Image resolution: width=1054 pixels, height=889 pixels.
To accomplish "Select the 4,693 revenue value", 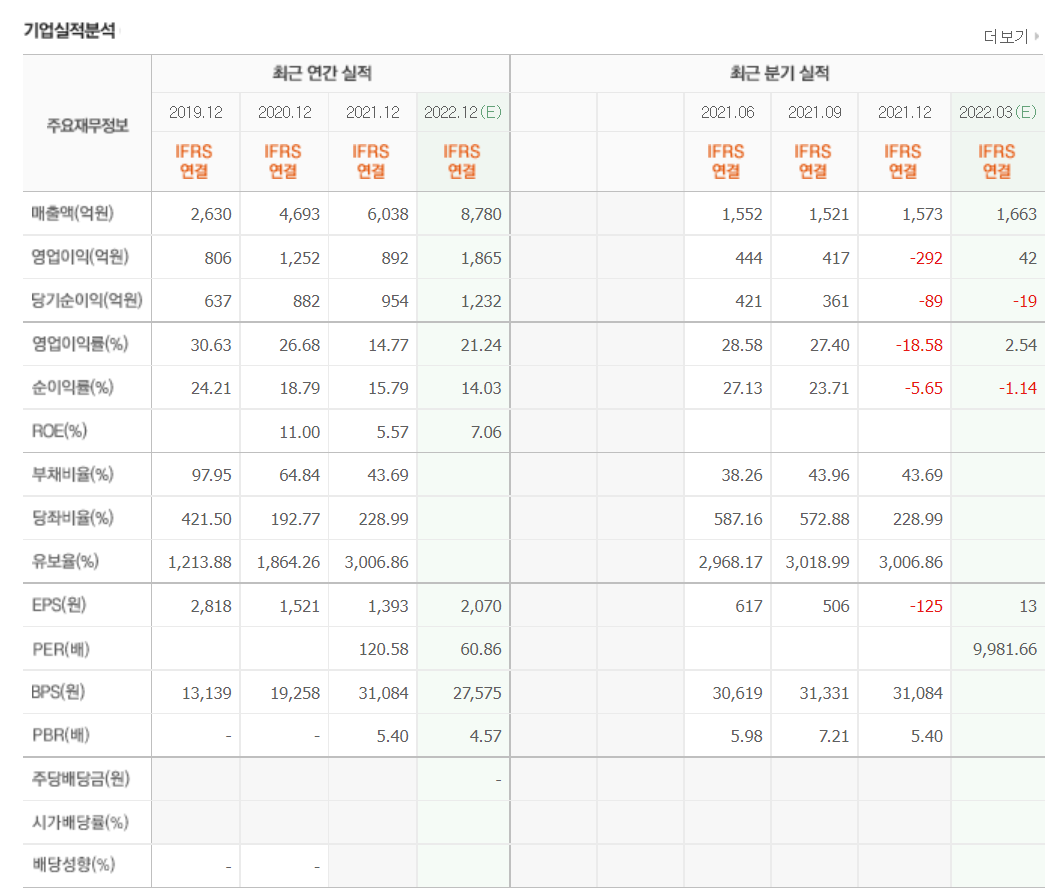I will pyautogui.click(x=300, y=214).
